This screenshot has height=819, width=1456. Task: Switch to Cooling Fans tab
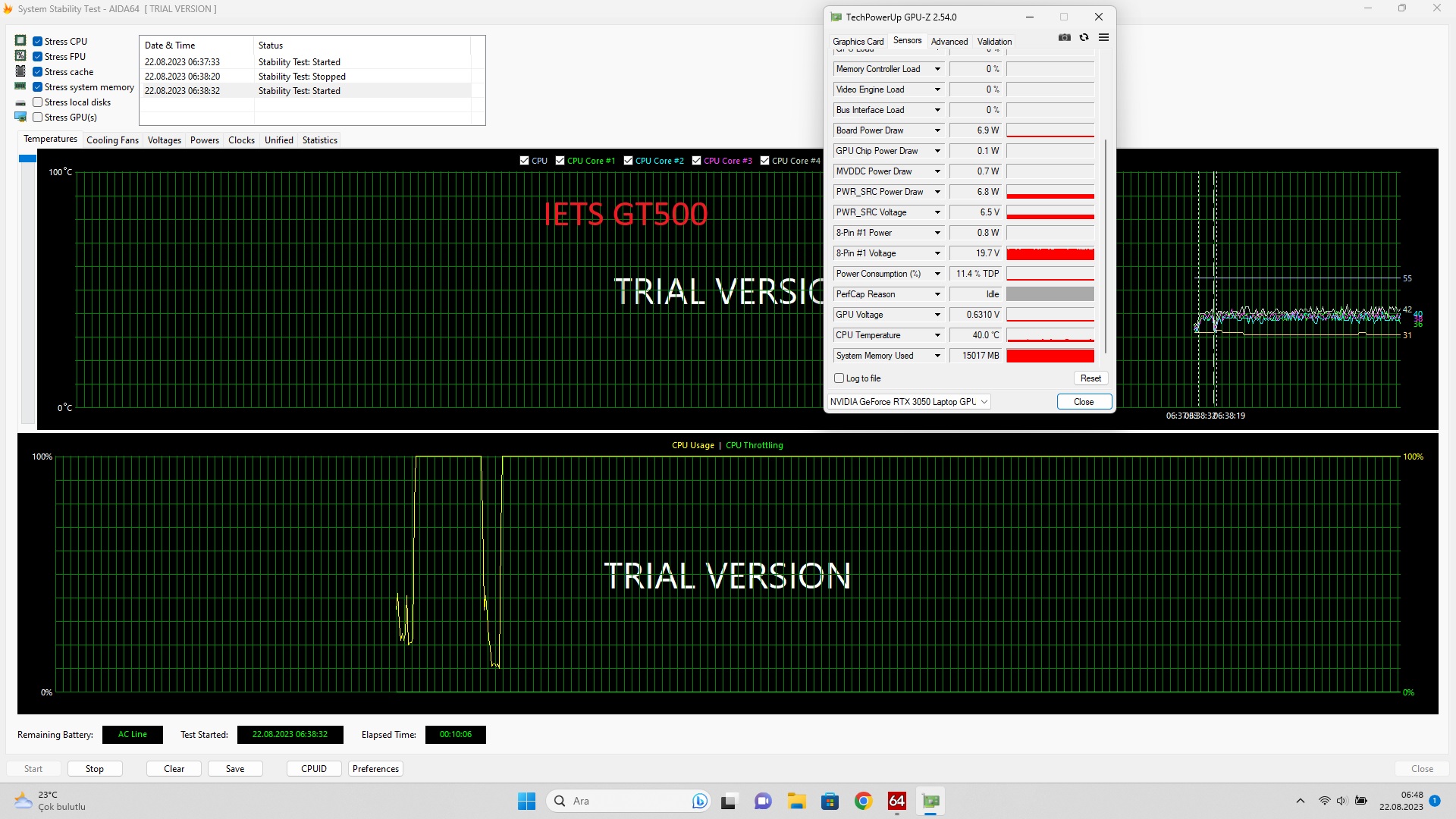(x=112, y=140)
